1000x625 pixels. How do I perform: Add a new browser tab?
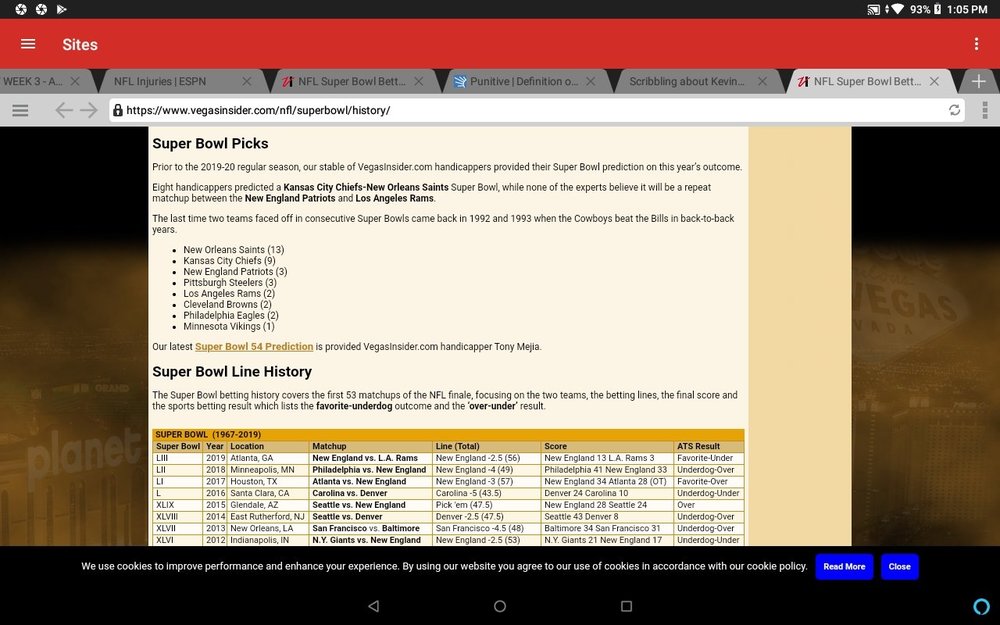(978, 82)
